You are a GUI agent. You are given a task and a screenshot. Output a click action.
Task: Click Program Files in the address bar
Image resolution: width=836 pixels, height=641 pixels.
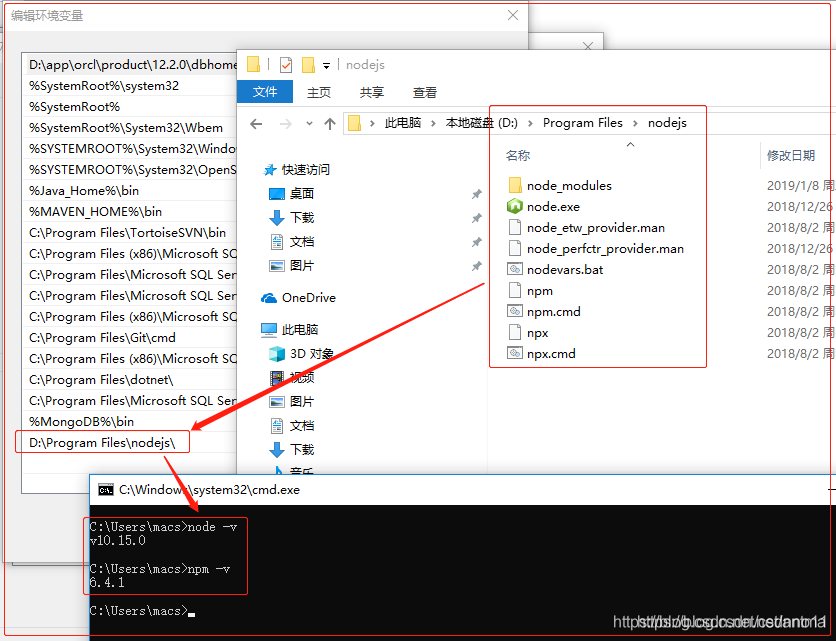pos(583,123)
